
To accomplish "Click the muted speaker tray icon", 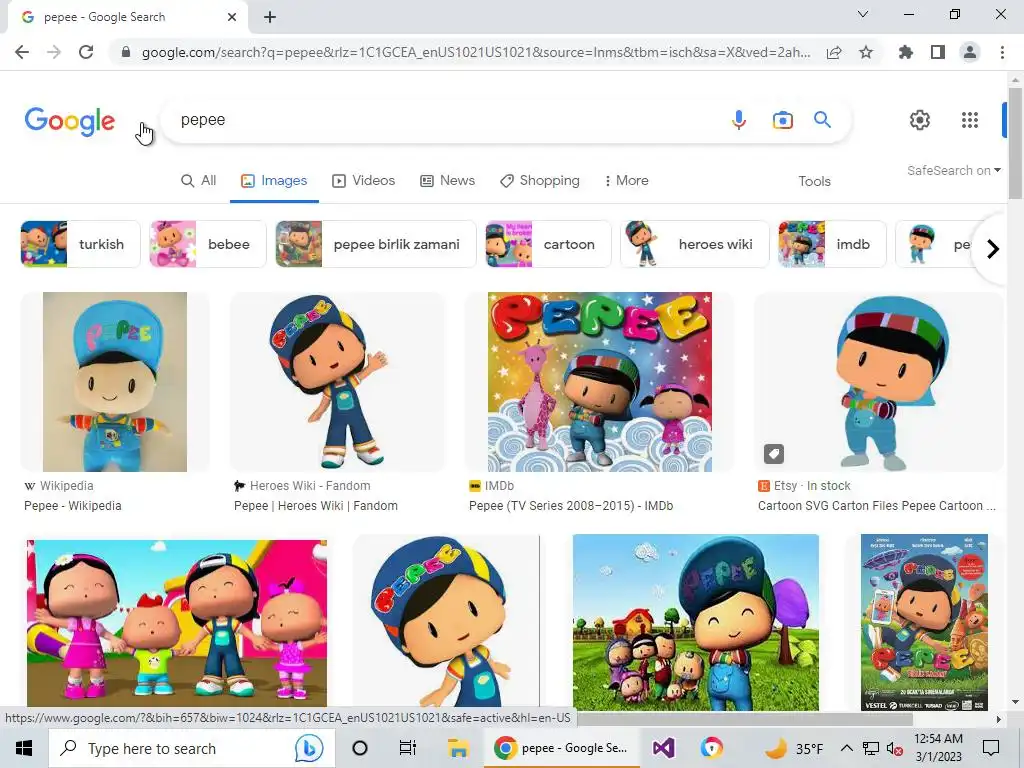I will (x=895, y=749).
